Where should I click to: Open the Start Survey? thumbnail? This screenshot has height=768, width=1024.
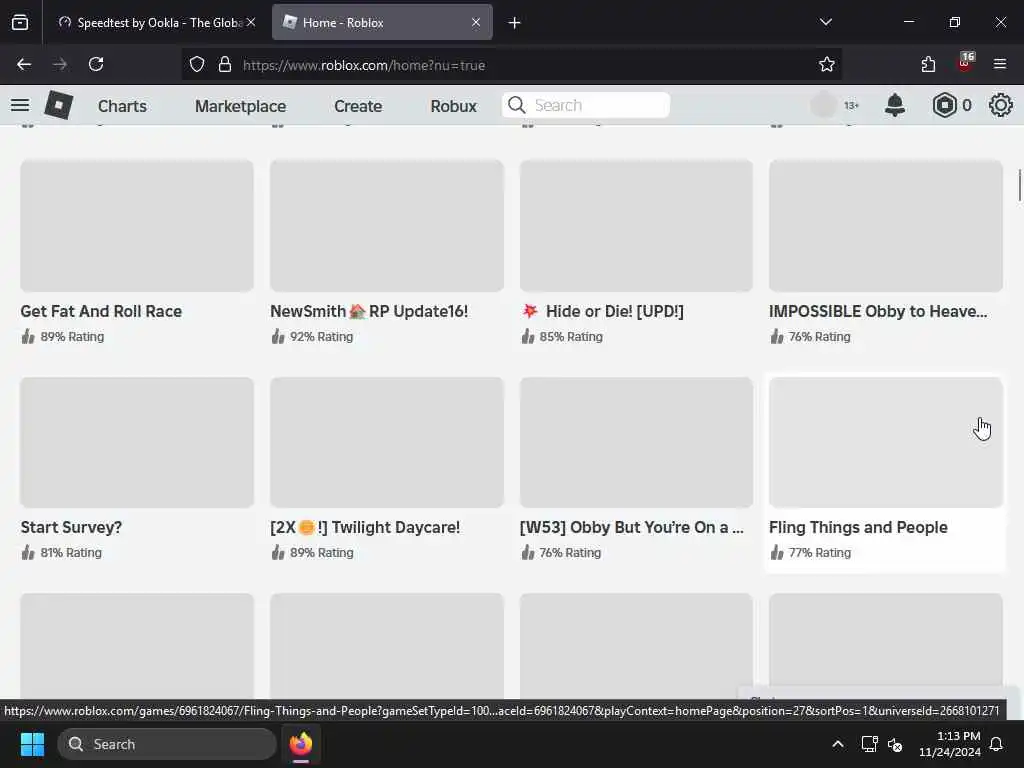[x=137, y=442]
